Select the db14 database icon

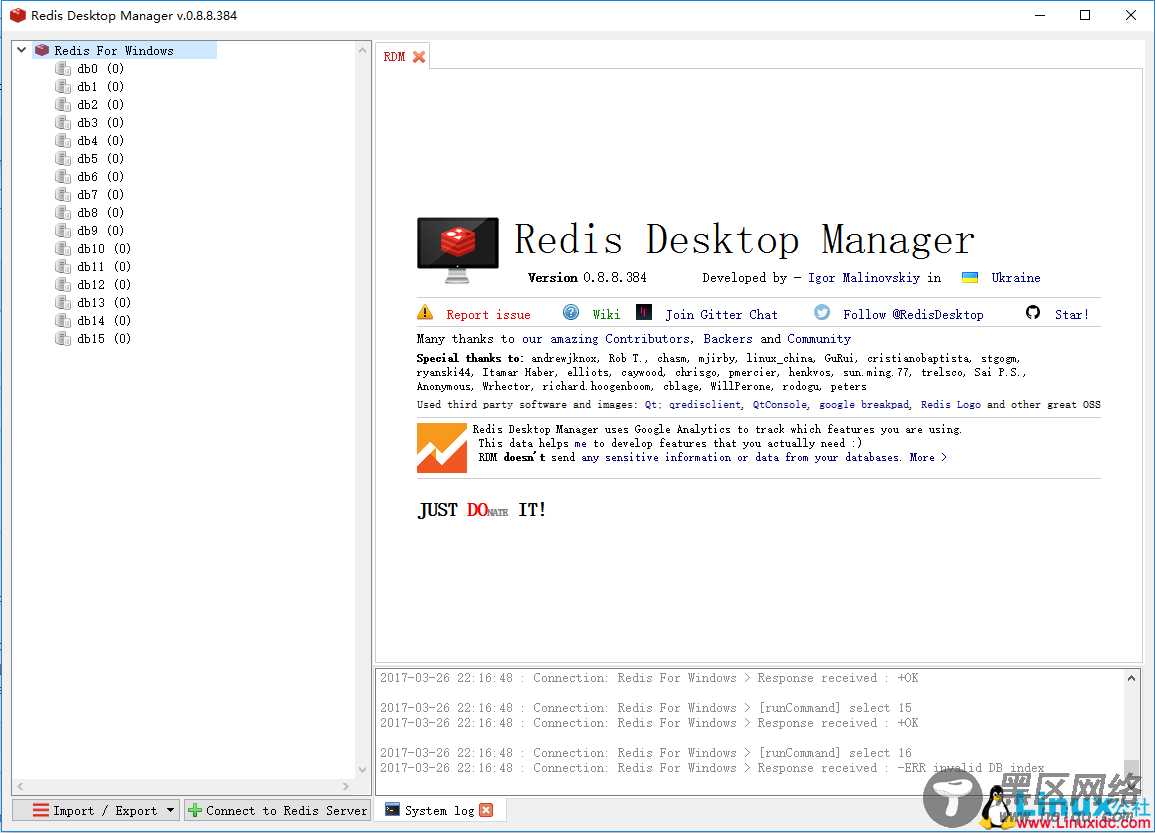point(63,320)
